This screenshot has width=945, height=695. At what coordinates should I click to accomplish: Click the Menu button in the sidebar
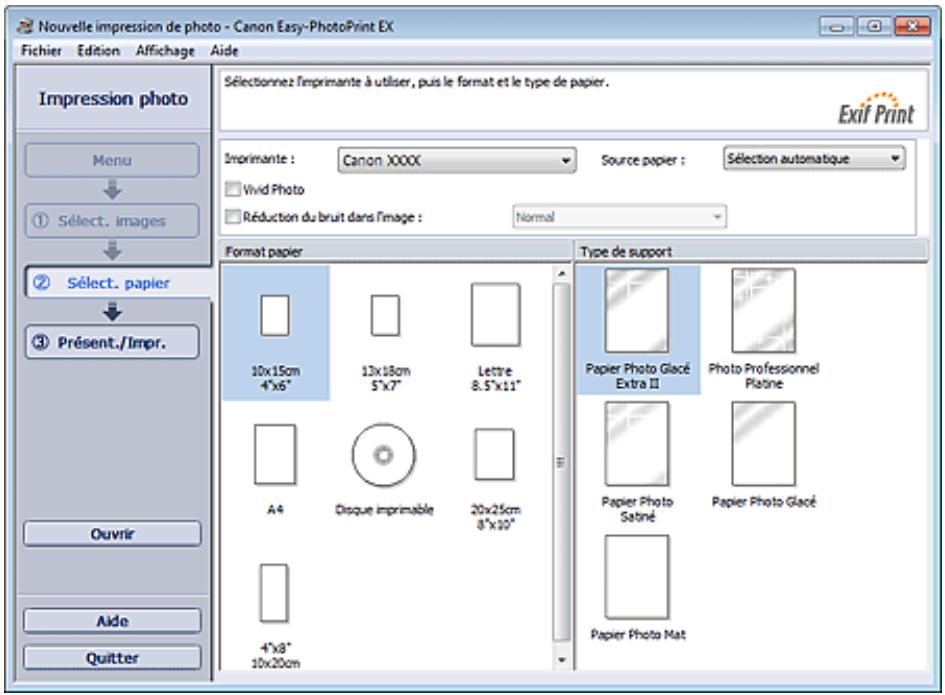[111, 160]
